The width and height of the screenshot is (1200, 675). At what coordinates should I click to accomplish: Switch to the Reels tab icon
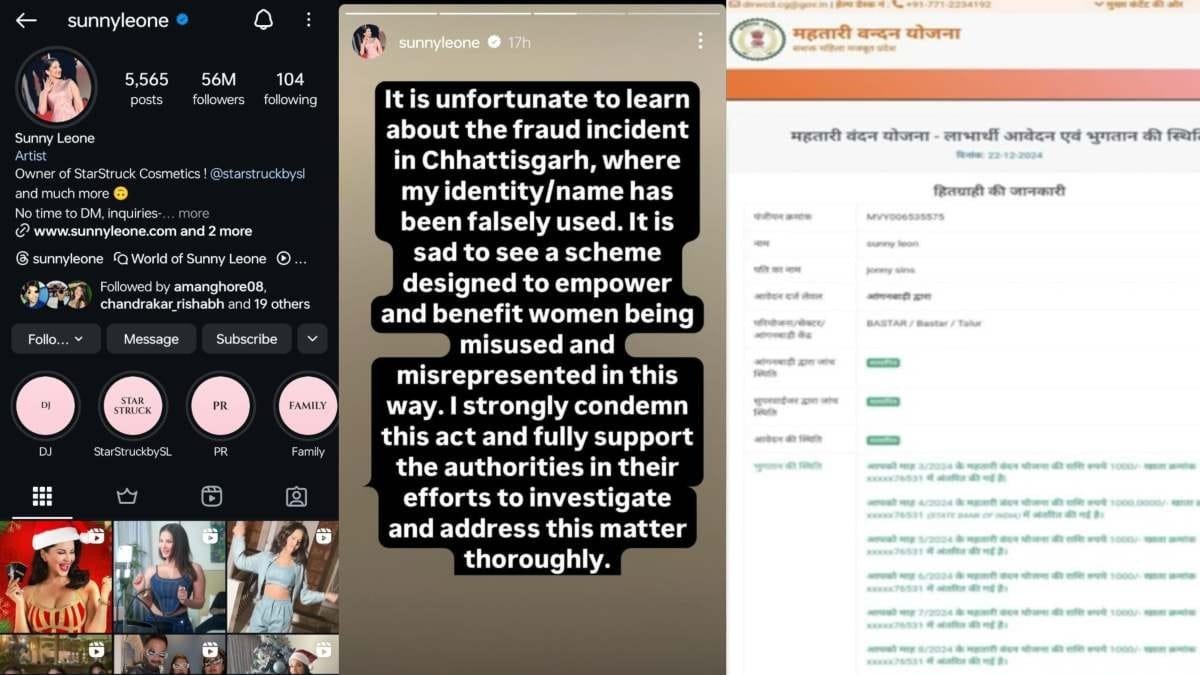pyautogui.click(x=211, y=496)
